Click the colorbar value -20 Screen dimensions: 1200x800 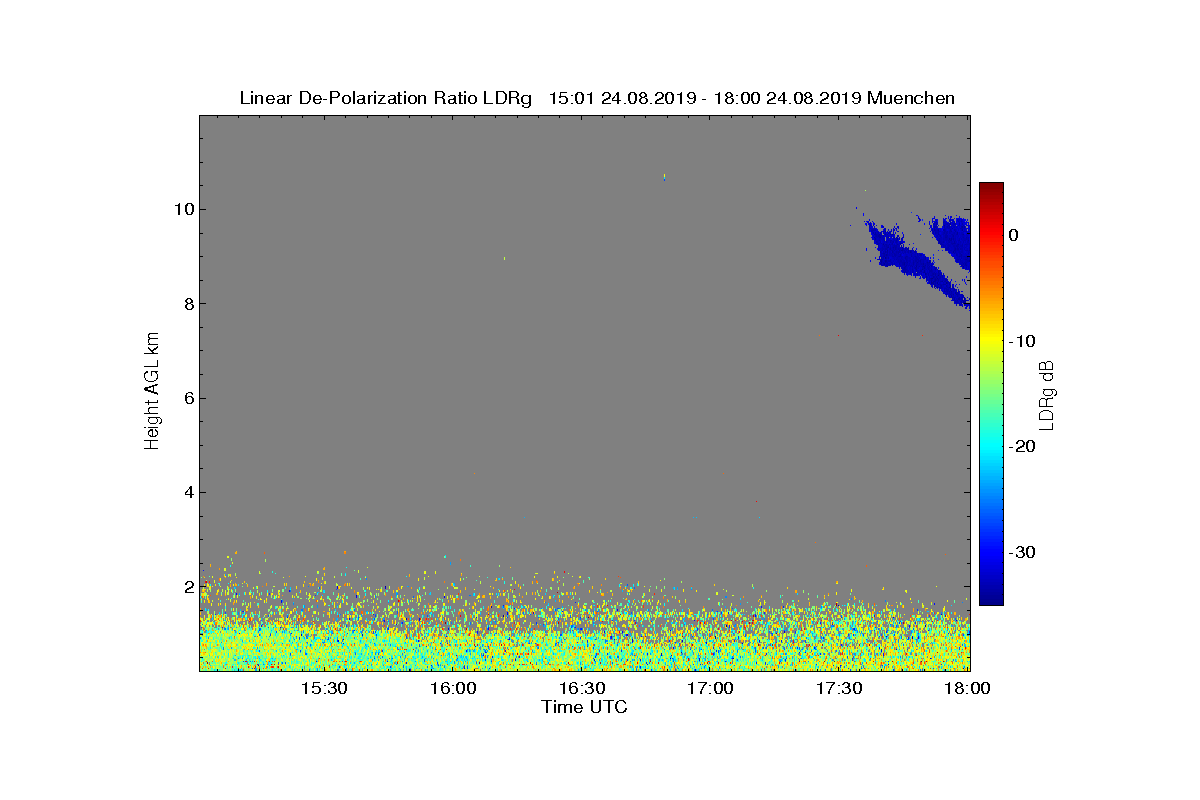coord(1022,447)
